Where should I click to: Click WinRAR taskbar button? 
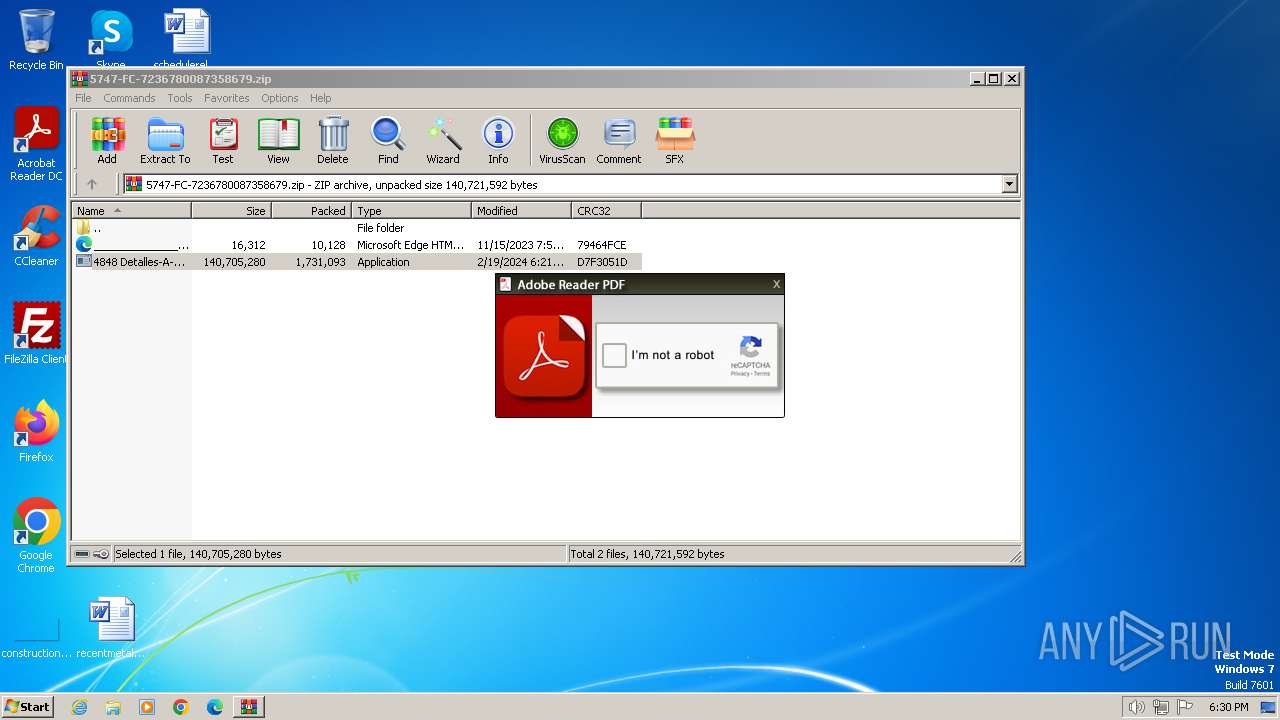tap(249, 707)
